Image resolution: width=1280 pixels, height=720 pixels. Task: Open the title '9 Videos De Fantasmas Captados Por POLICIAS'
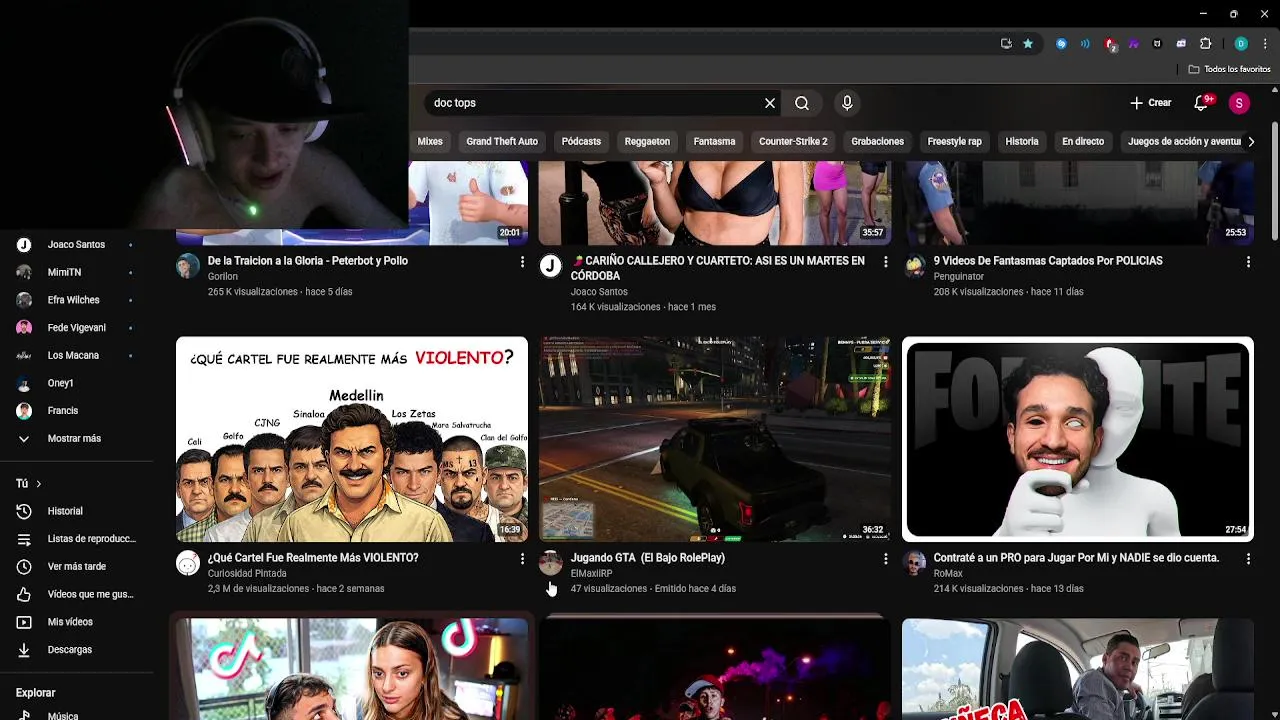click(1047, 261)
